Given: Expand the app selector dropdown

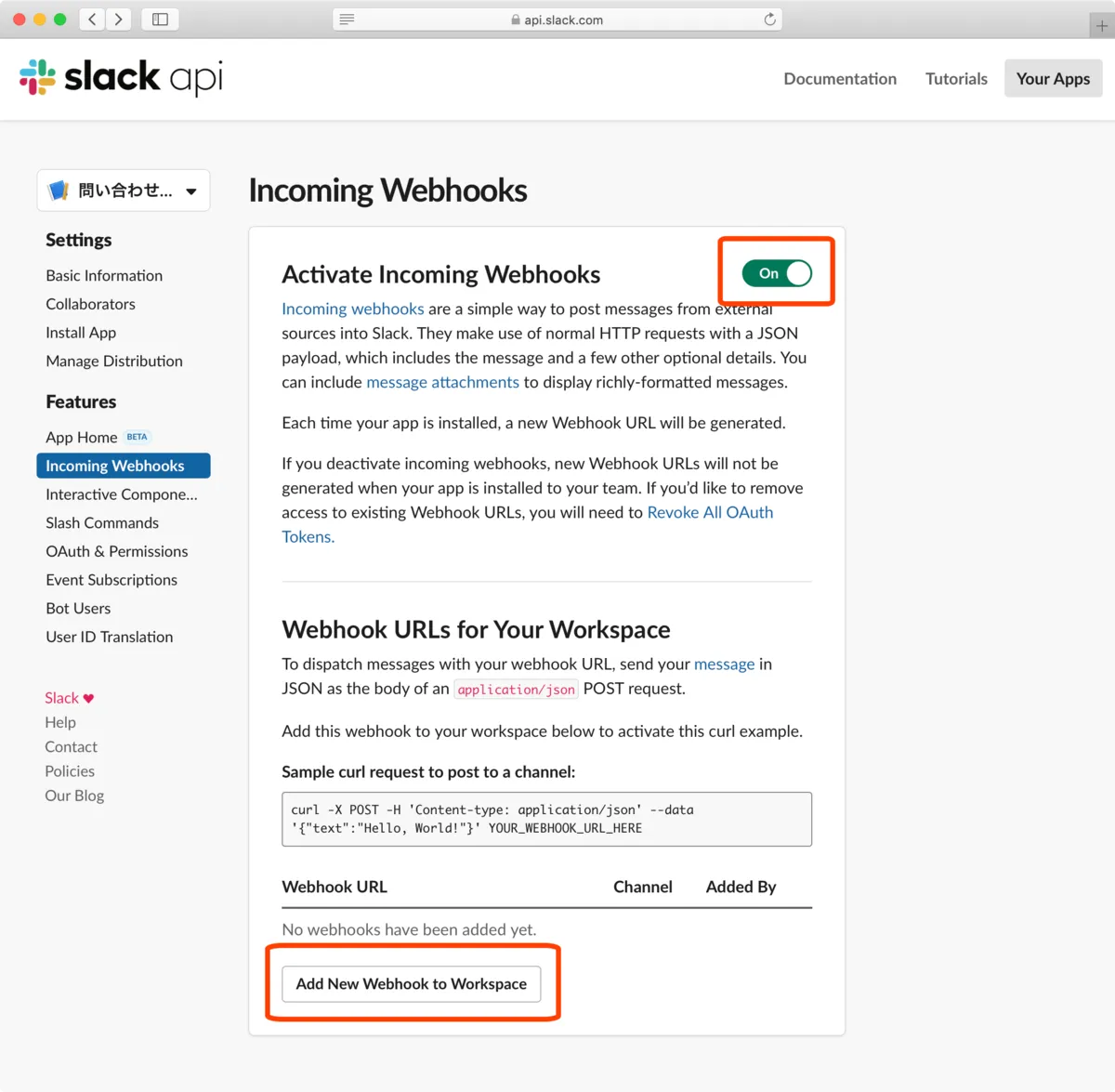Looking at the screenshot, I should coord(124,191).
